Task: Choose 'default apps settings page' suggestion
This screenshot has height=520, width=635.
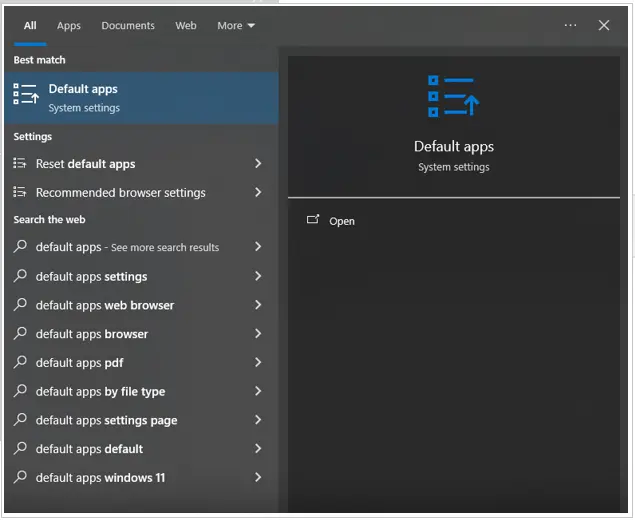Action: [141, 420]
